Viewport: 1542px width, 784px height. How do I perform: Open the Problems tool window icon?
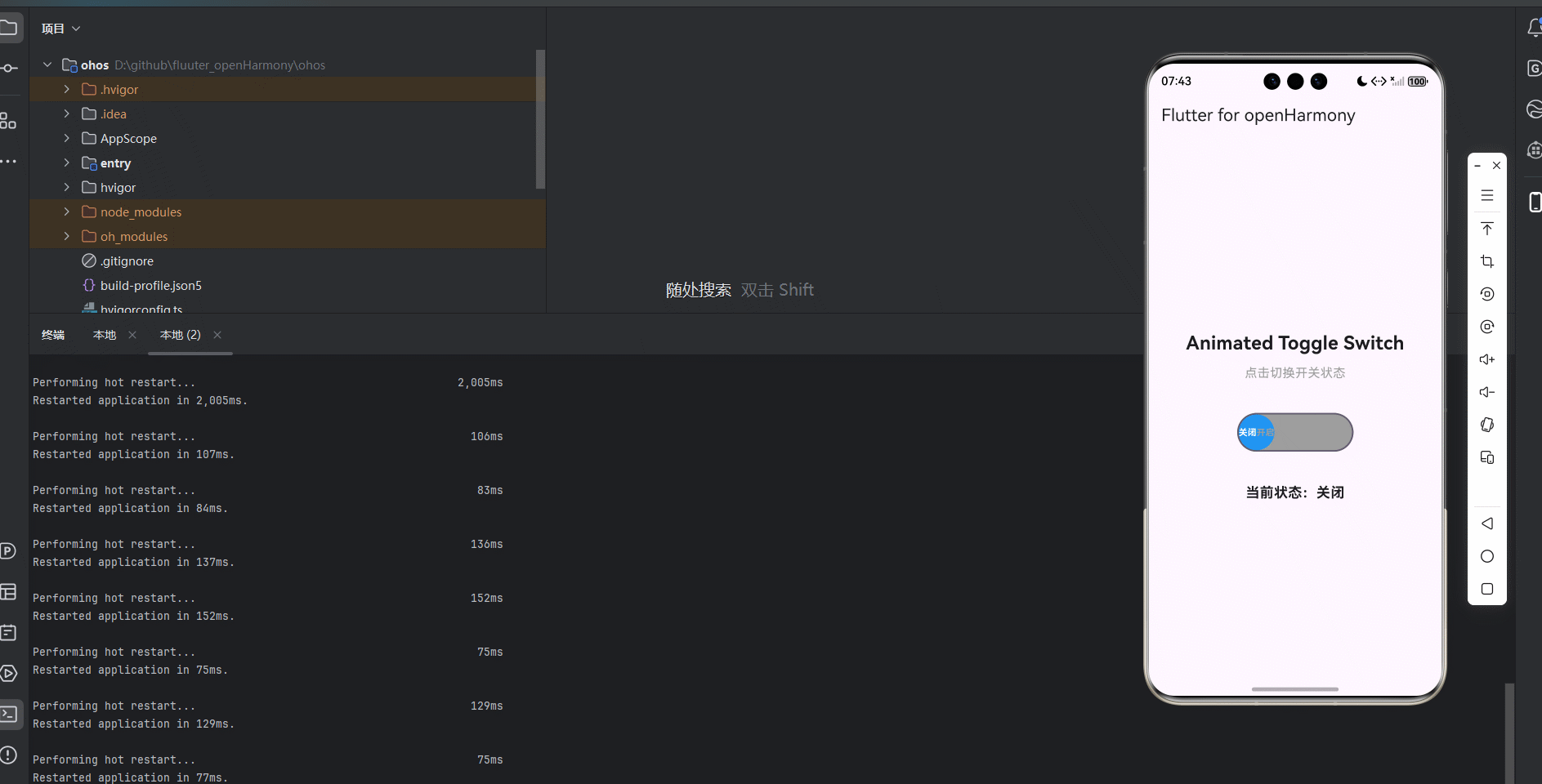pos(8,755)
